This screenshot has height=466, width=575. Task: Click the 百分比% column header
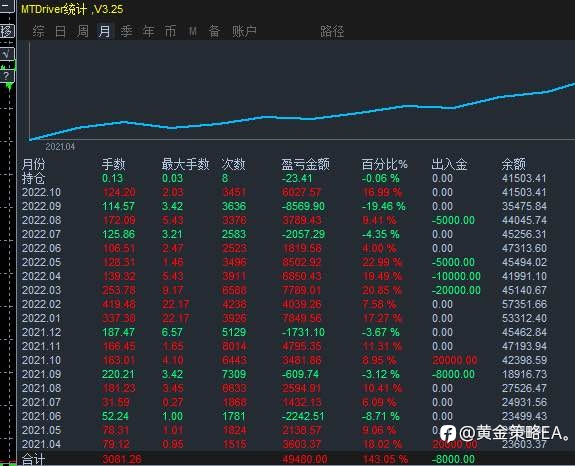384,164
